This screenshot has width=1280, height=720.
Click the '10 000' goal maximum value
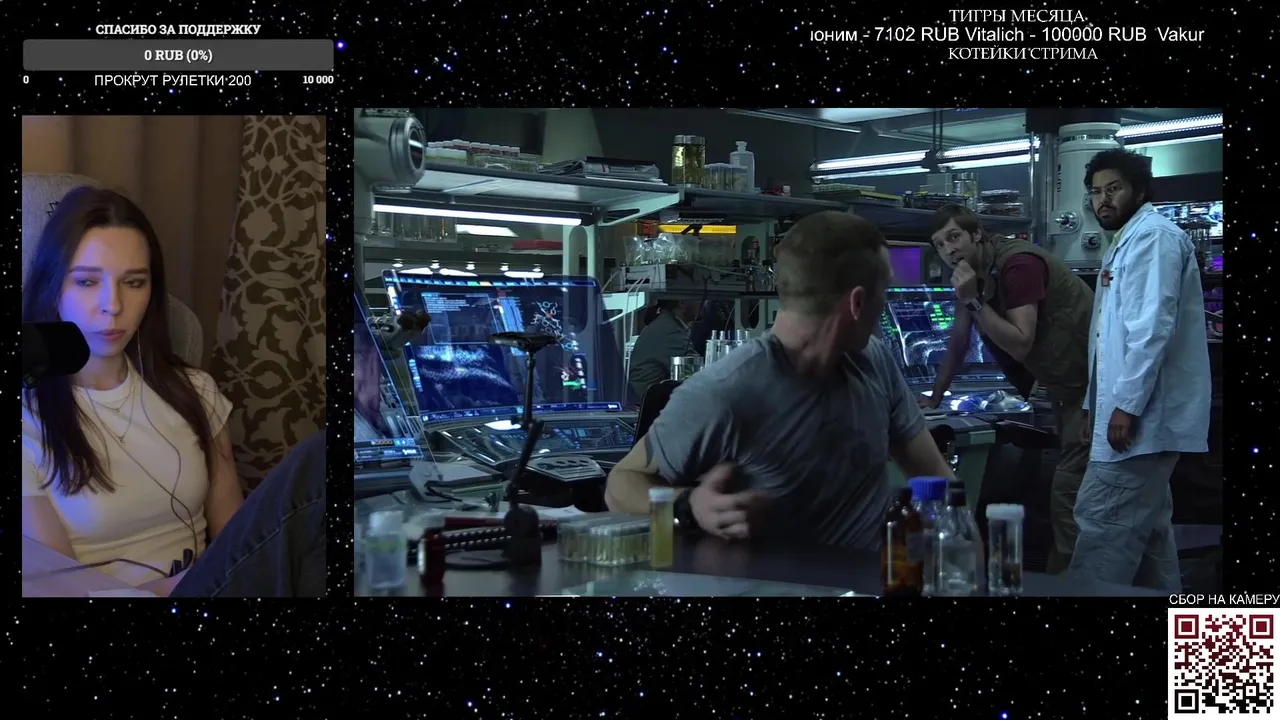click(x=318, y=80)
